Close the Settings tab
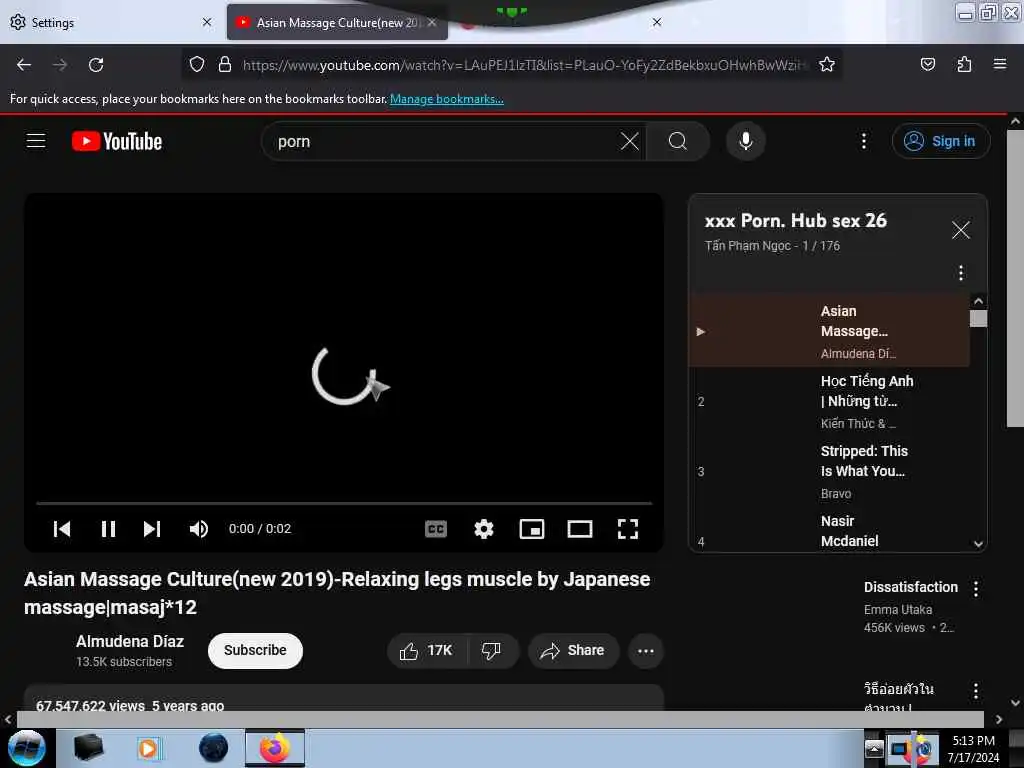The width and height of the screenshot is (1024, 768). 207,22
